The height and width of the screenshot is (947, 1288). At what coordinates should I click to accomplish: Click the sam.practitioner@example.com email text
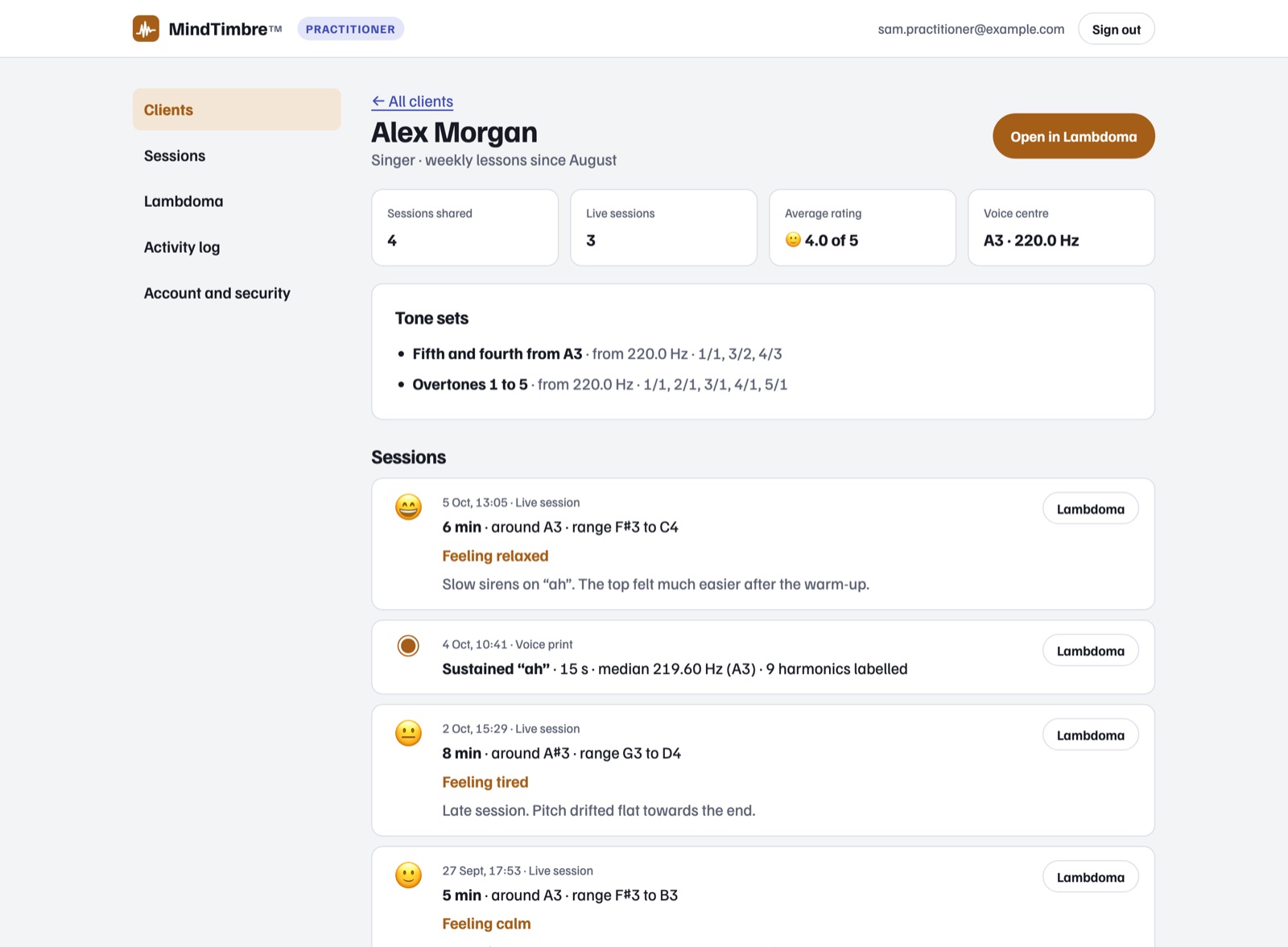[971, 29]
